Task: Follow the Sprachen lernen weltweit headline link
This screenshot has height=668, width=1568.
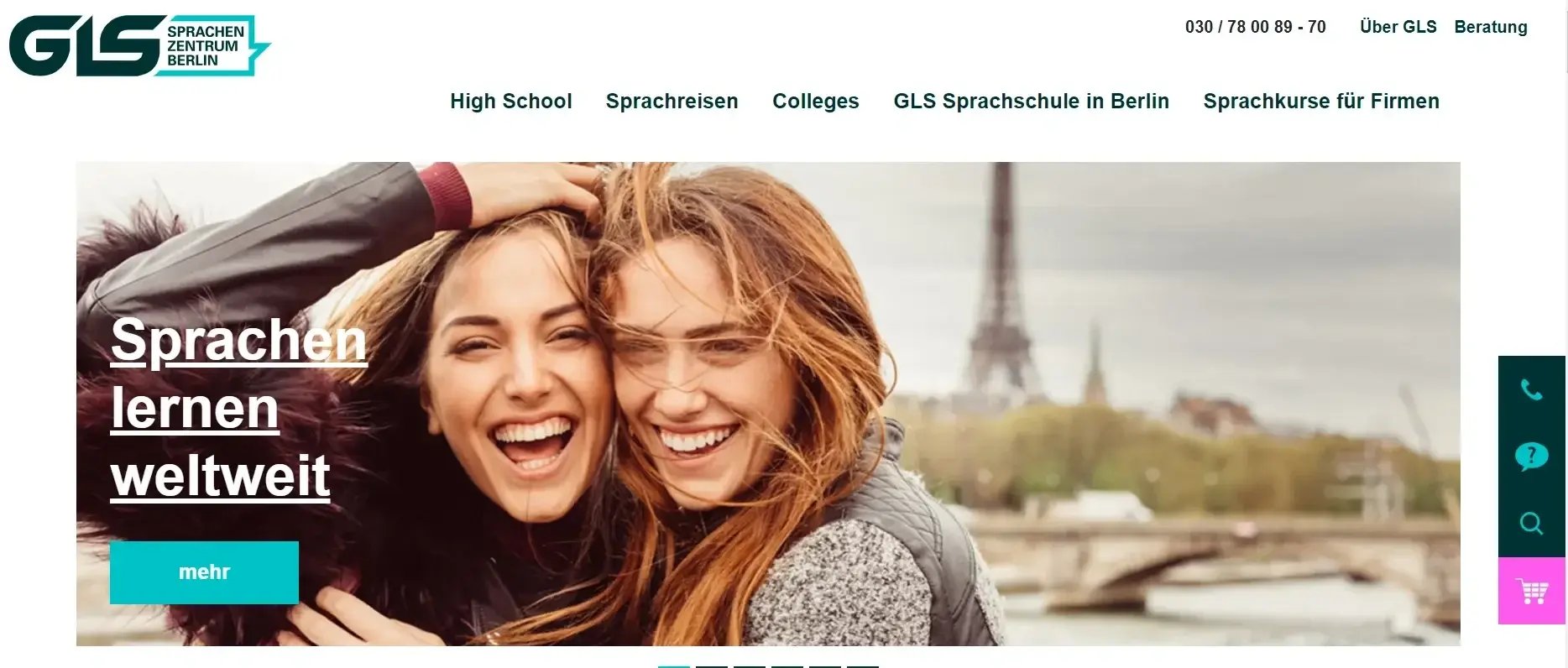Action: tap(238, 408)
